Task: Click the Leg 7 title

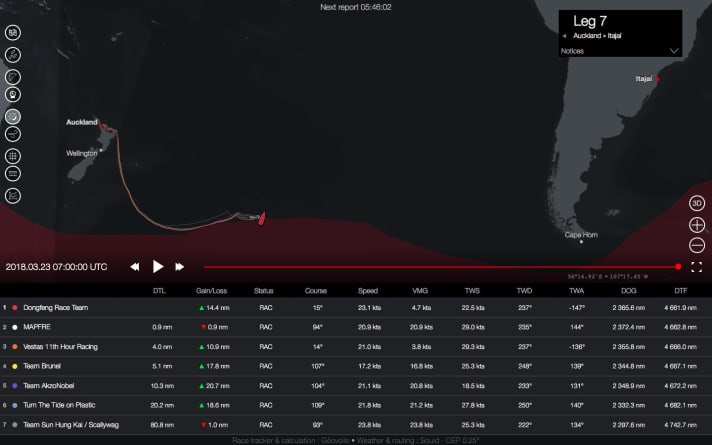Action: (590, 21)
